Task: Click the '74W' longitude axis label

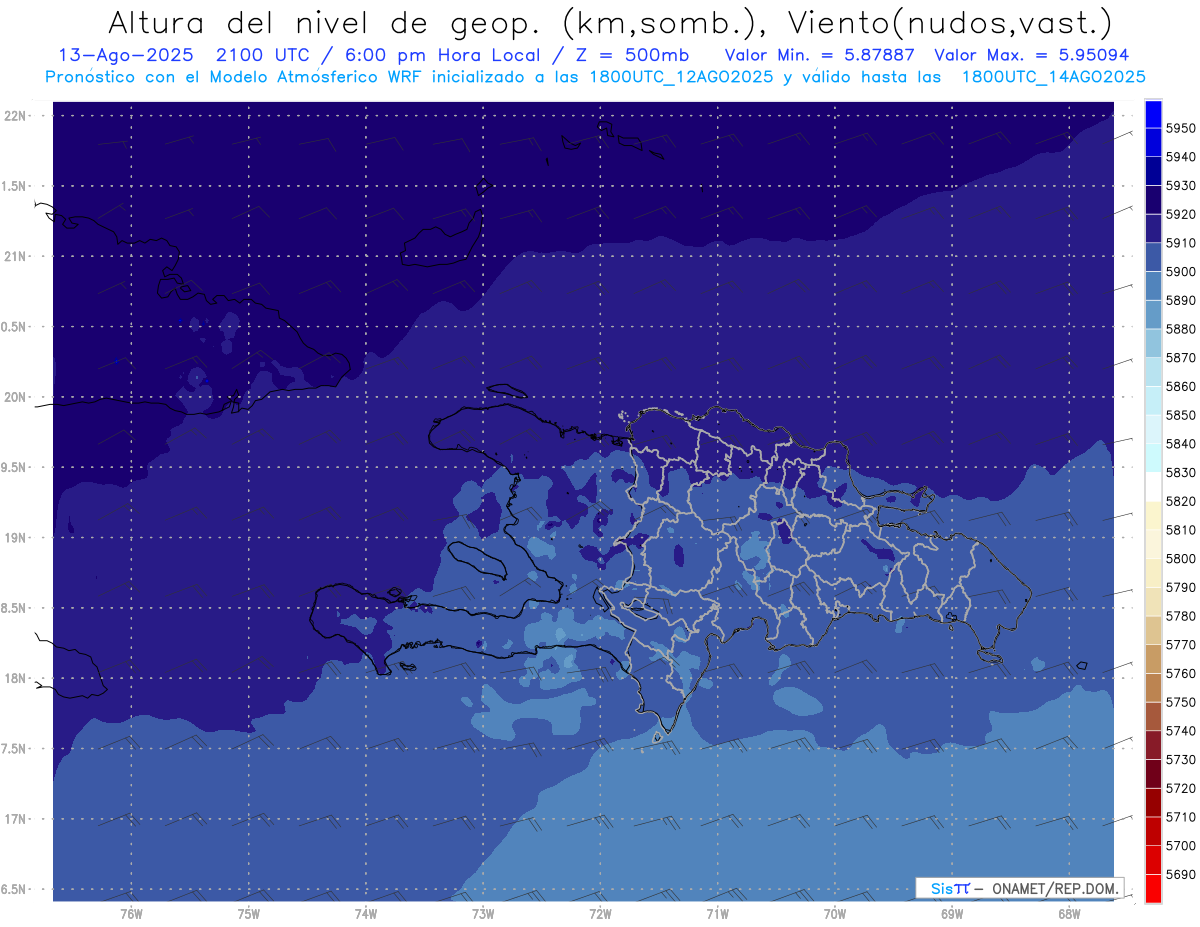Action: point(366,913)
